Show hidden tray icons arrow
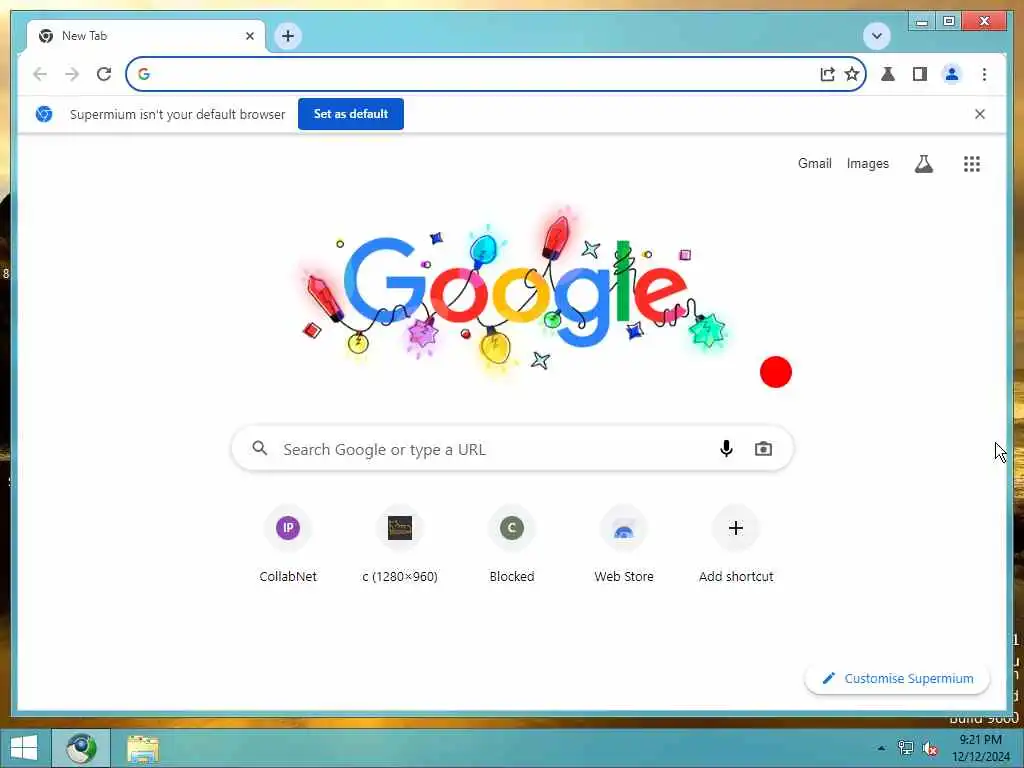The height and width of the screenshot is (768, 1024). (x=881, y=748)
